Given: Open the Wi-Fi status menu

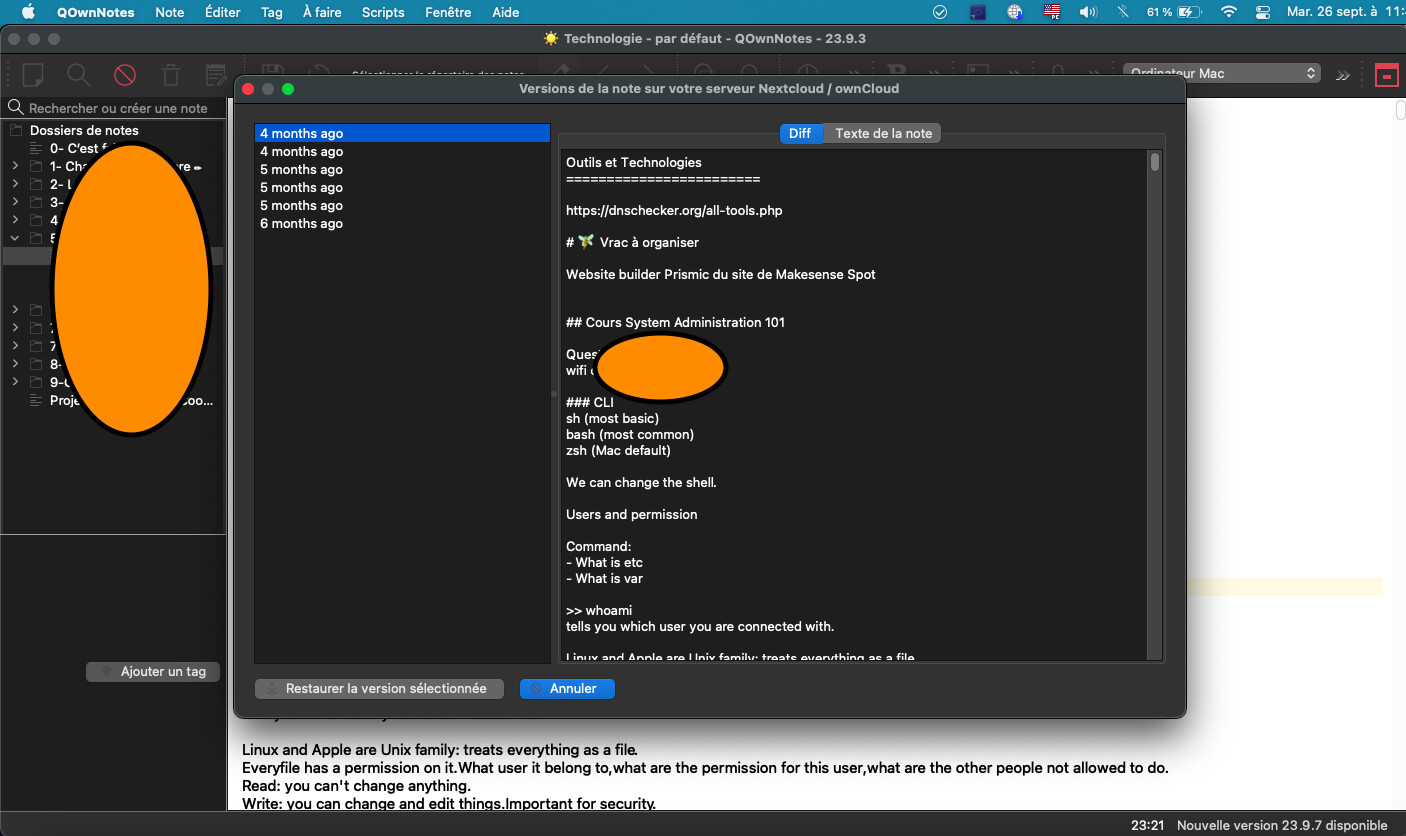Looking at the screenshot, I should 1229,12.
